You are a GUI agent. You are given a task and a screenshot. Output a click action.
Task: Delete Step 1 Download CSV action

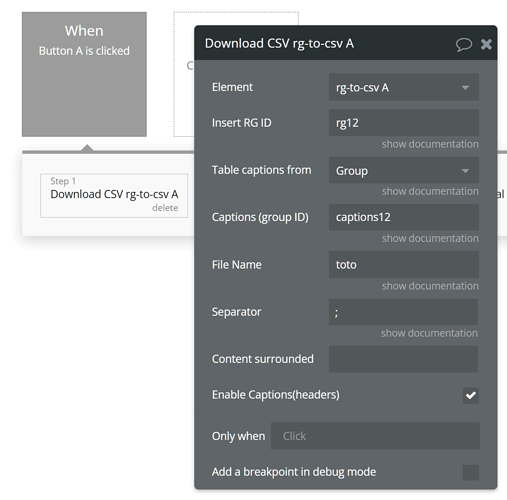tap(165, 208)
